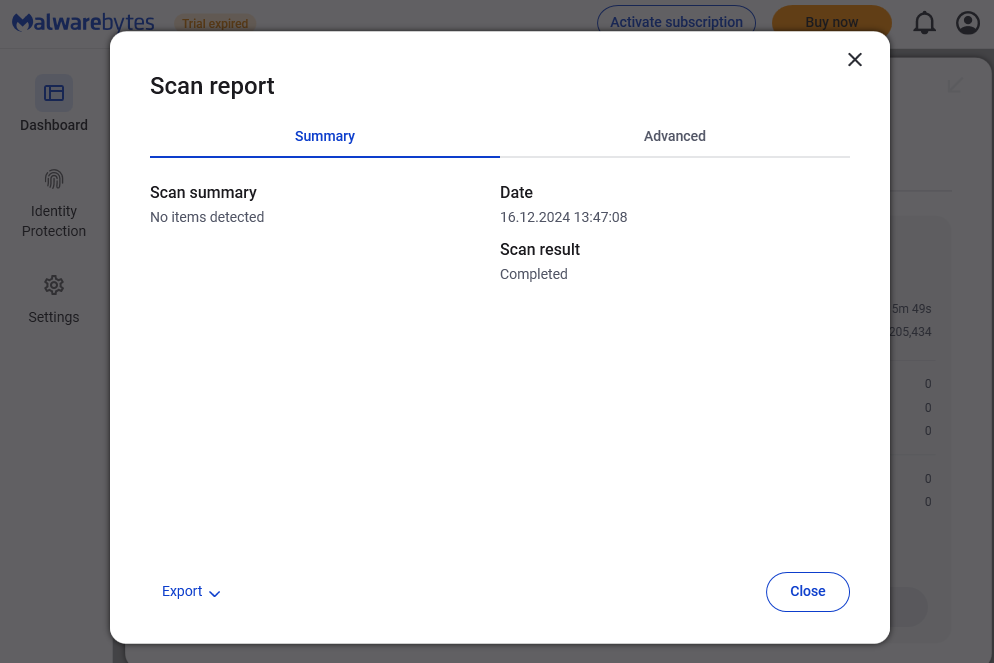Select the Identity Protection label
The height and width of the screenshot is (663, 994).
[x=54, y=221]
